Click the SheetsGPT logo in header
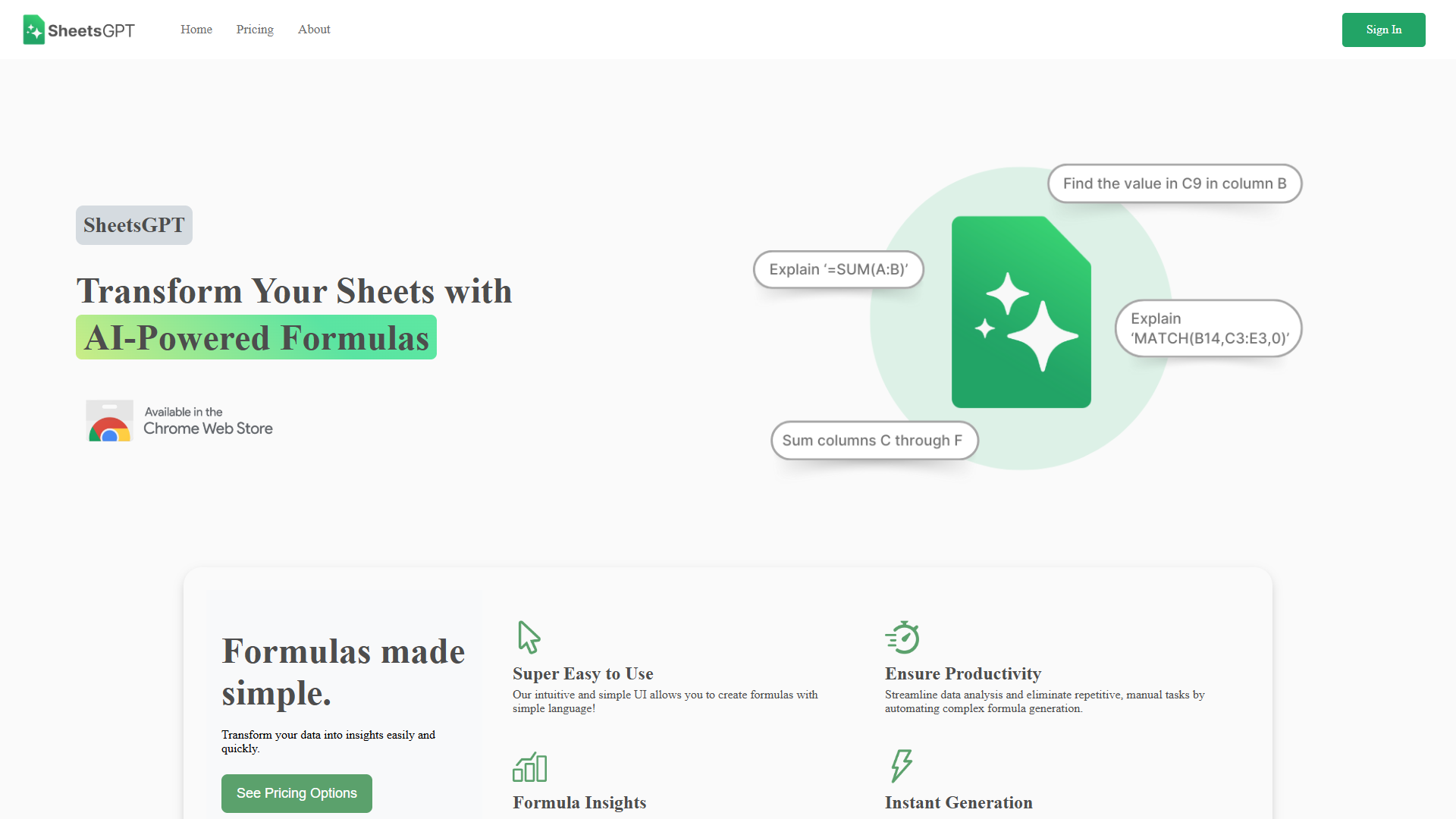 79,30
